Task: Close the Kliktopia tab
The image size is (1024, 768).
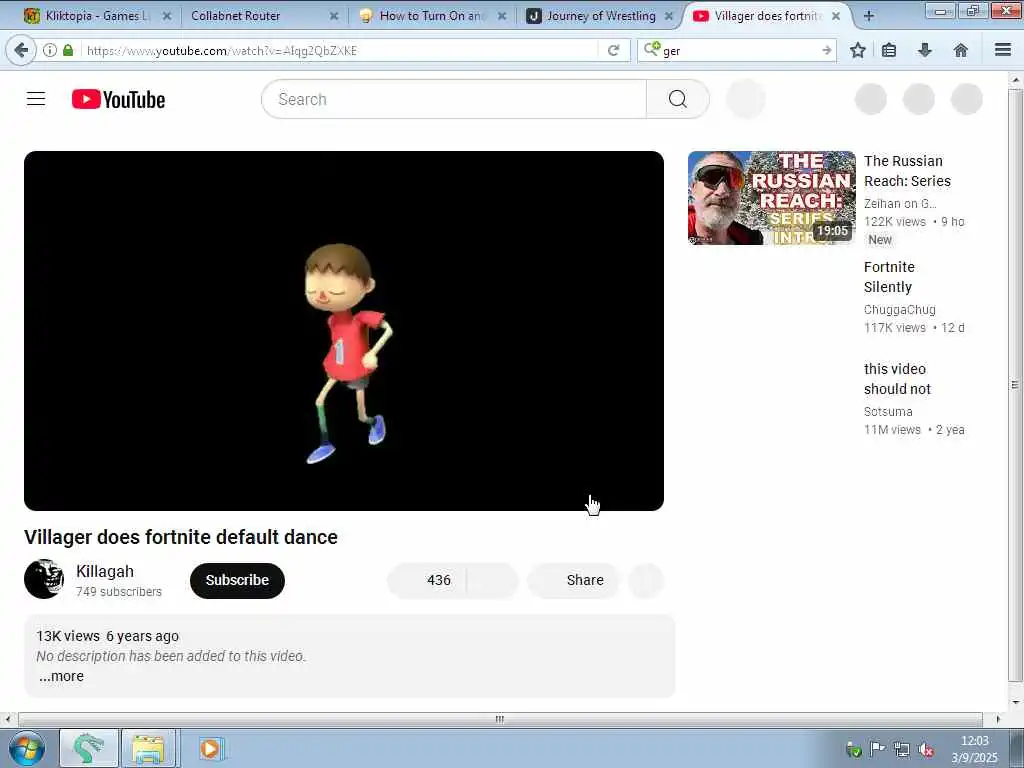Action: [x=167, y=16]
